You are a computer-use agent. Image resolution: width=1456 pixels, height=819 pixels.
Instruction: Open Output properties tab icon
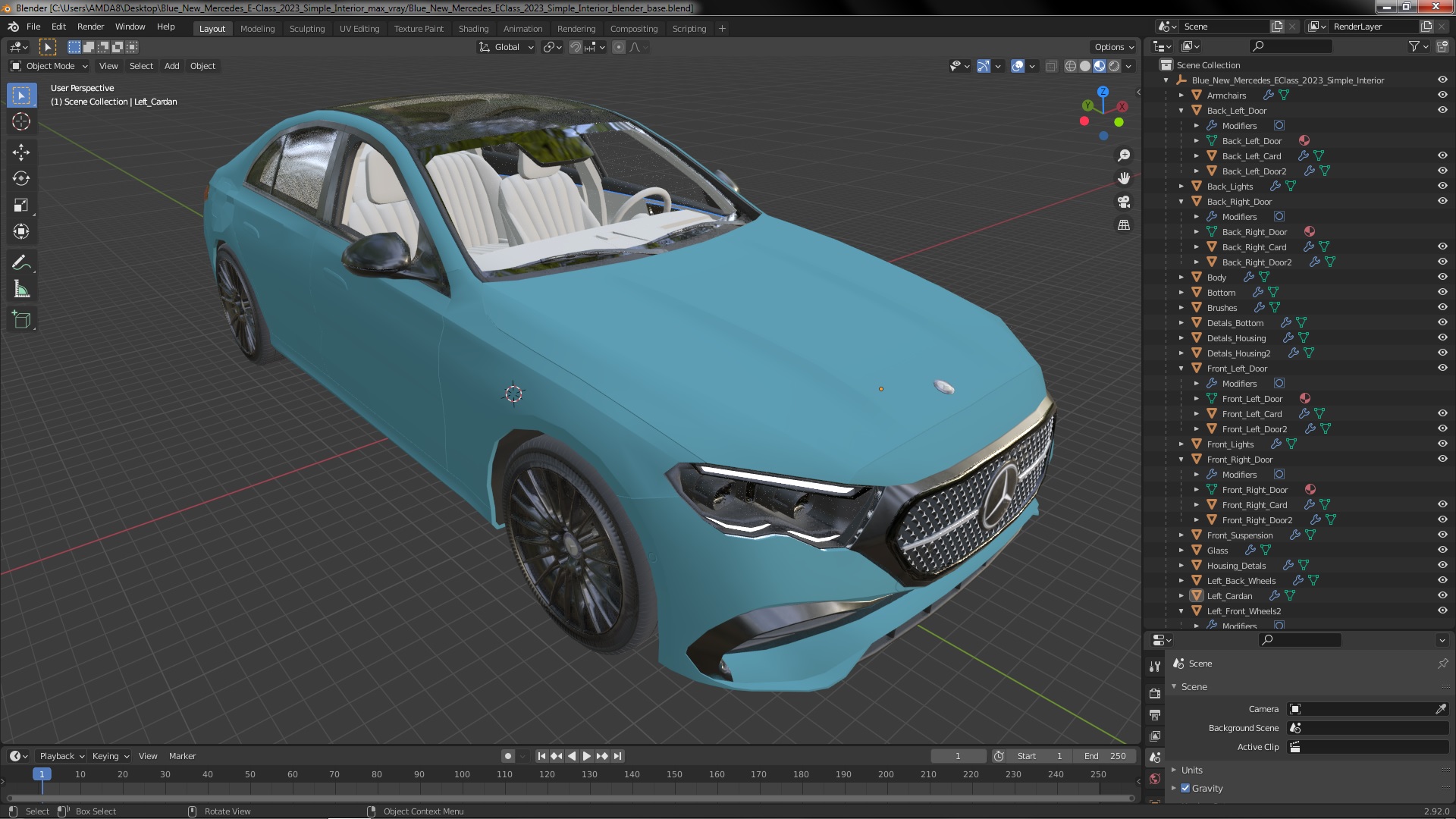point(1154,714)
